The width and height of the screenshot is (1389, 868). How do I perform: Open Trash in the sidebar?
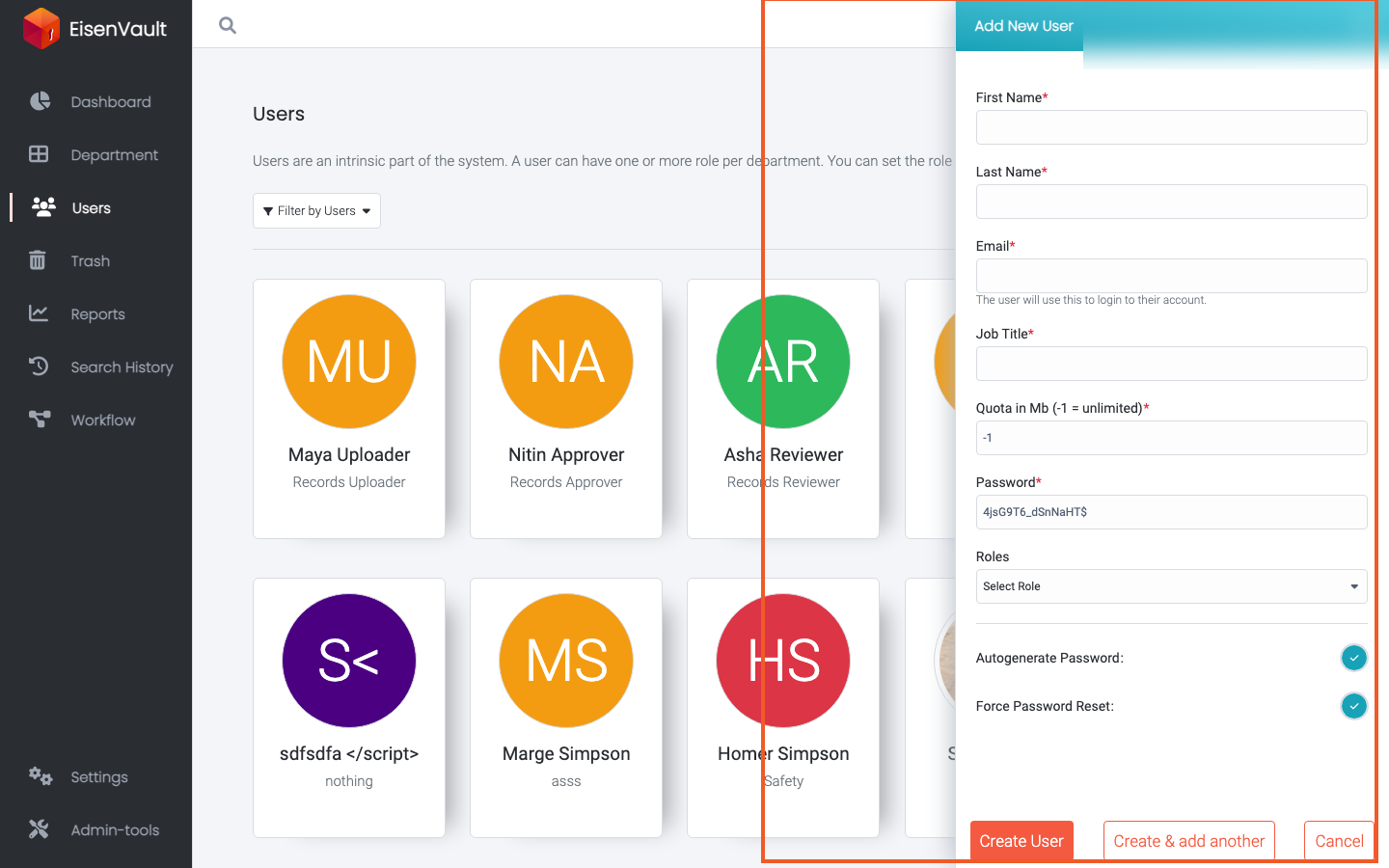(90, 261)
